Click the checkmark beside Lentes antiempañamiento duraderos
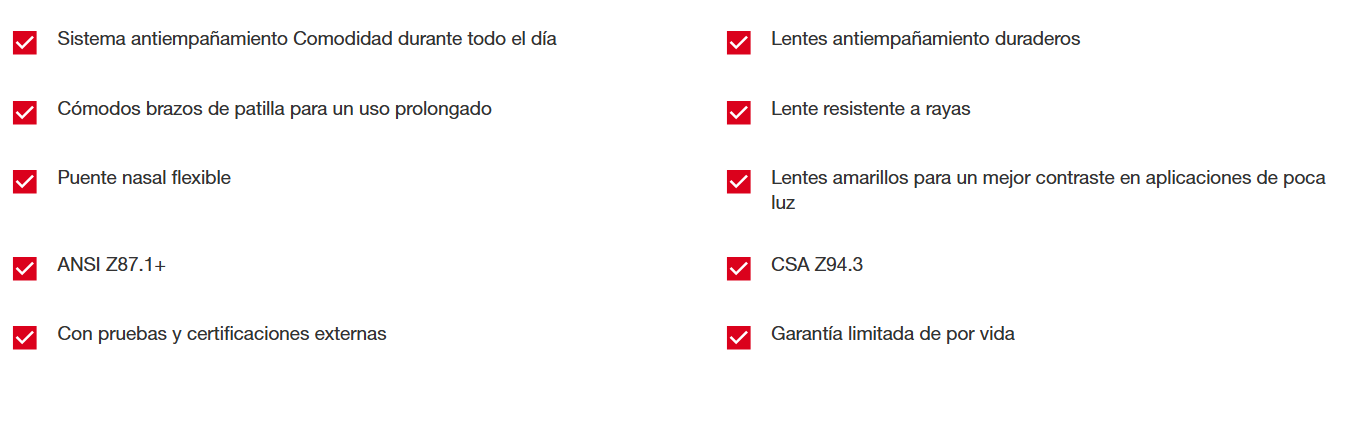The width and height of the screenshot is (1356, 423). click(x=738, y=42)
